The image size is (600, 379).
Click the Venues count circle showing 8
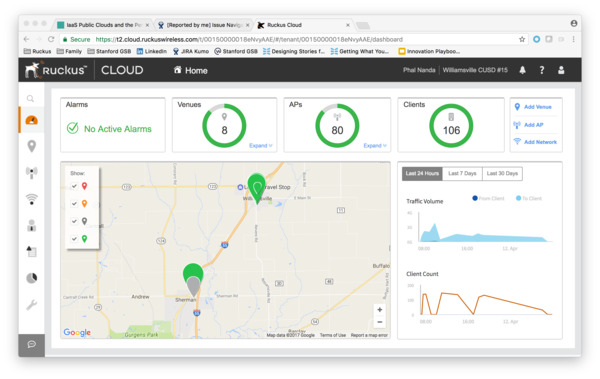[224, 126]
